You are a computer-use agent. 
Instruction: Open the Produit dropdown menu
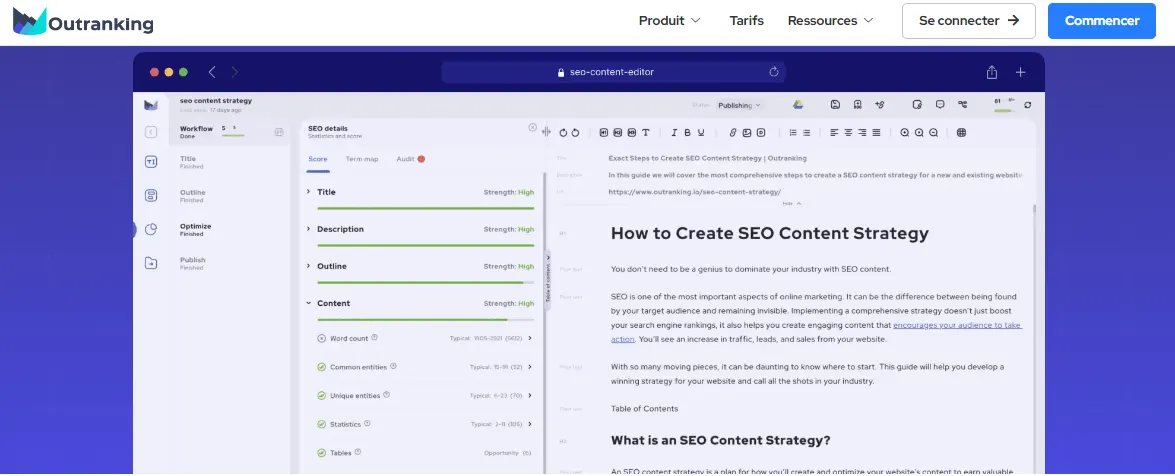[x=669, y=21]
